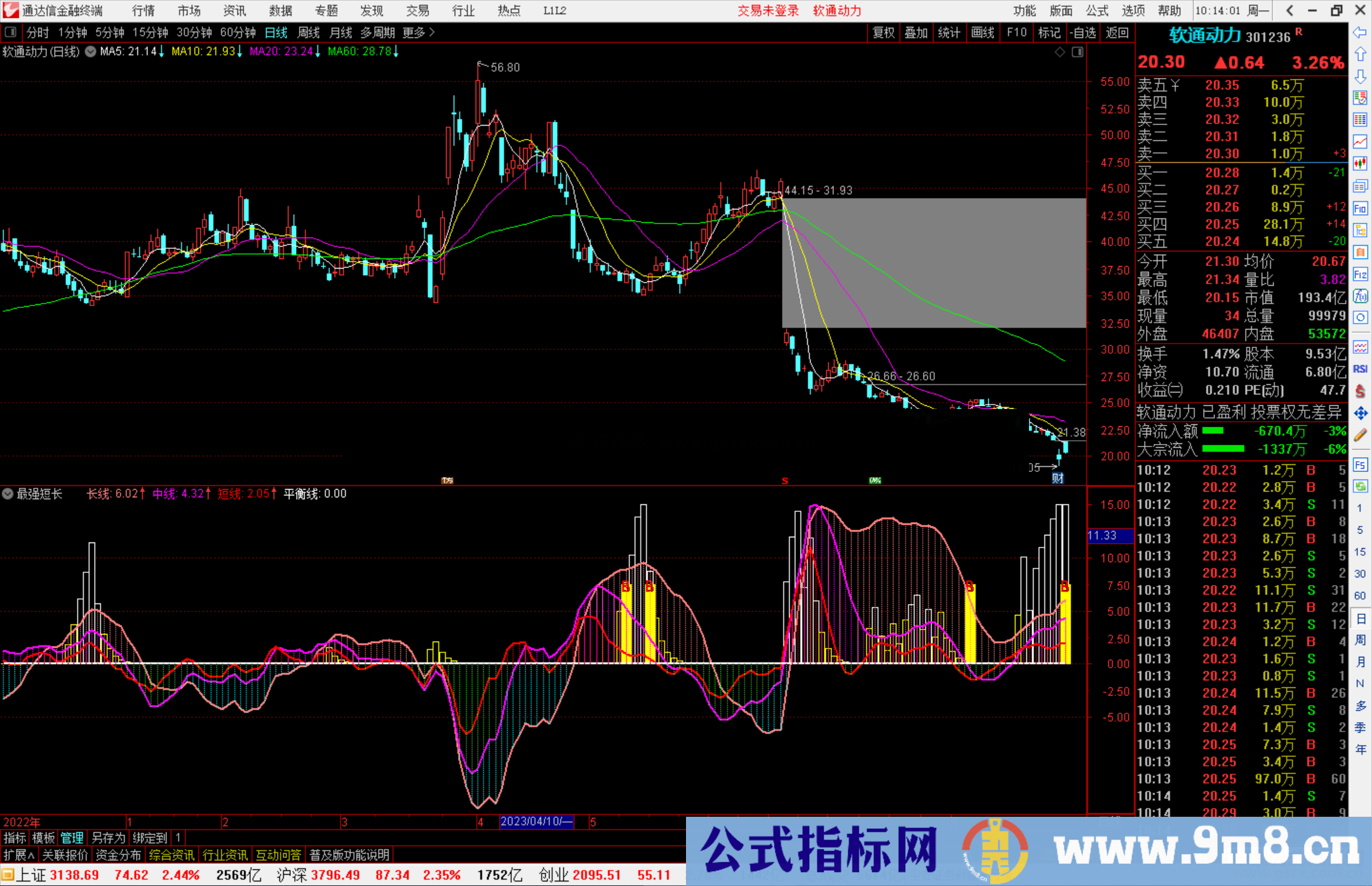Click the 11.33 value box on indicator axis
The image size is (1372, 886).
pos(1110,535)
